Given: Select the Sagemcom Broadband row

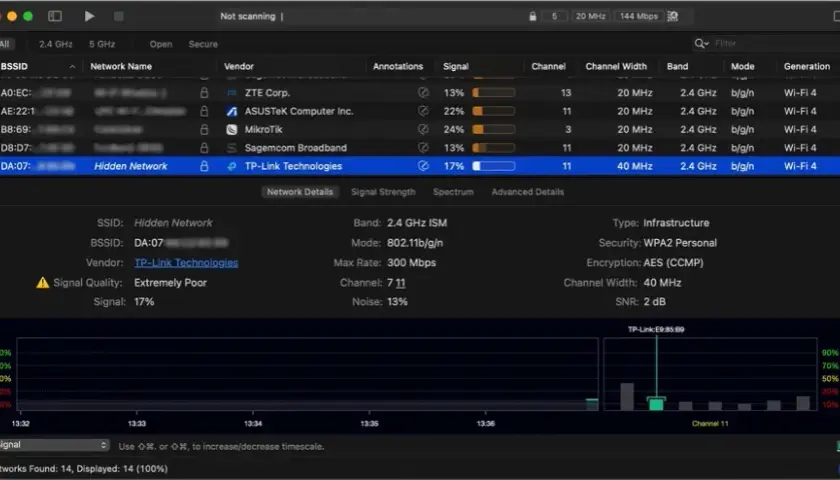Looking at the screenshot, I should (x=420, y=147).
